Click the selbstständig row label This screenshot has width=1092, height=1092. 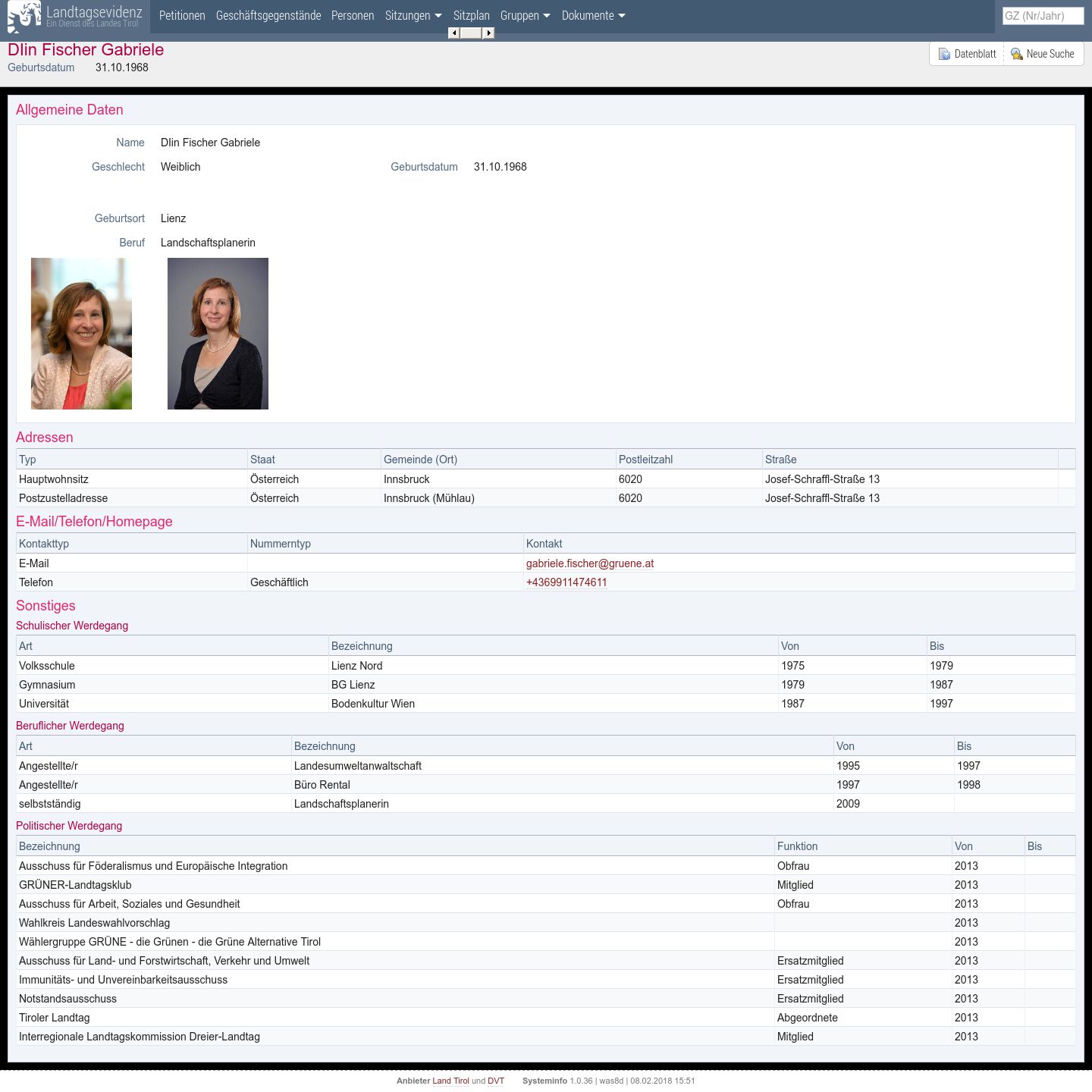pos(49,804)
